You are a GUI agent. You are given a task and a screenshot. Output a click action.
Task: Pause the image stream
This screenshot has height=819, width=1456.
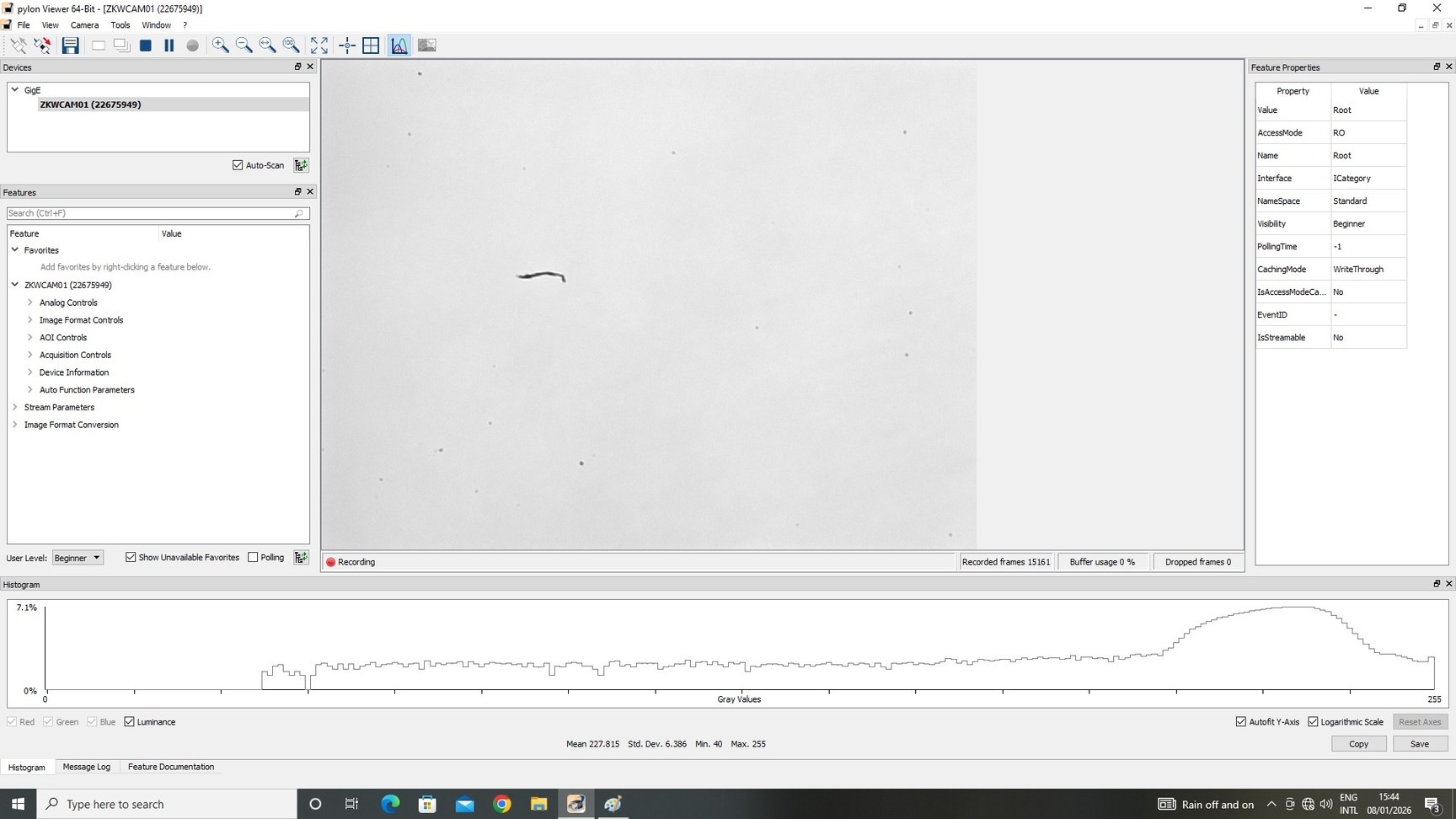click(x=169, y=45)
